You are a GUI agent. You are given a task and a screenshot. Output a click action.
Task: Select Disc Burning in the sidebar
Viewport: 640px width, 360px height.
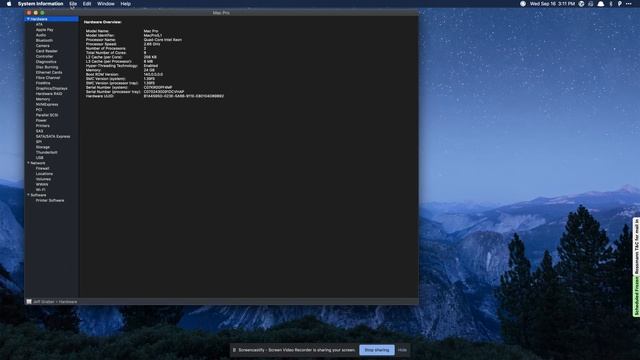[x=47, y=67]
